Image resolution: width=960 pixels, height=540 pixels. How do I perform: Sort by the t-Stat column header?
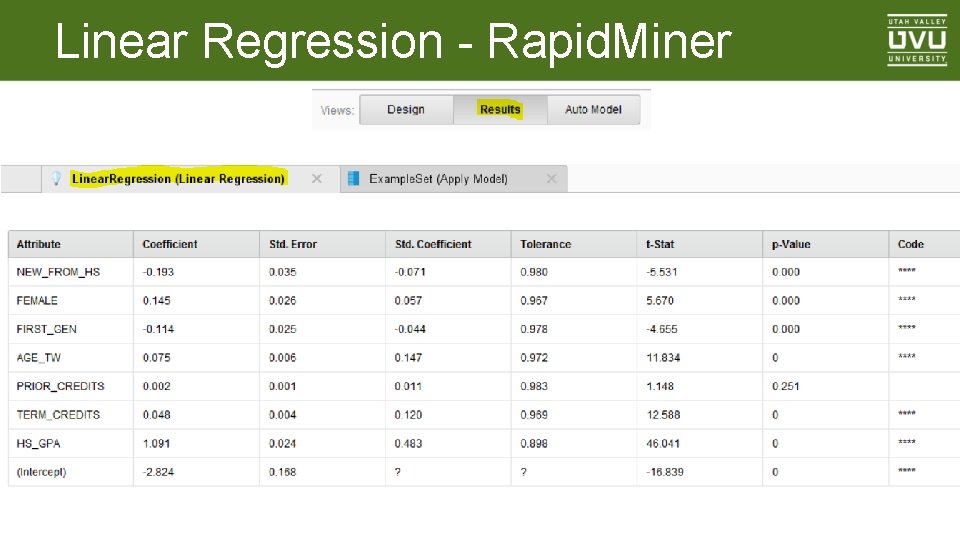[x=700, y=244]
